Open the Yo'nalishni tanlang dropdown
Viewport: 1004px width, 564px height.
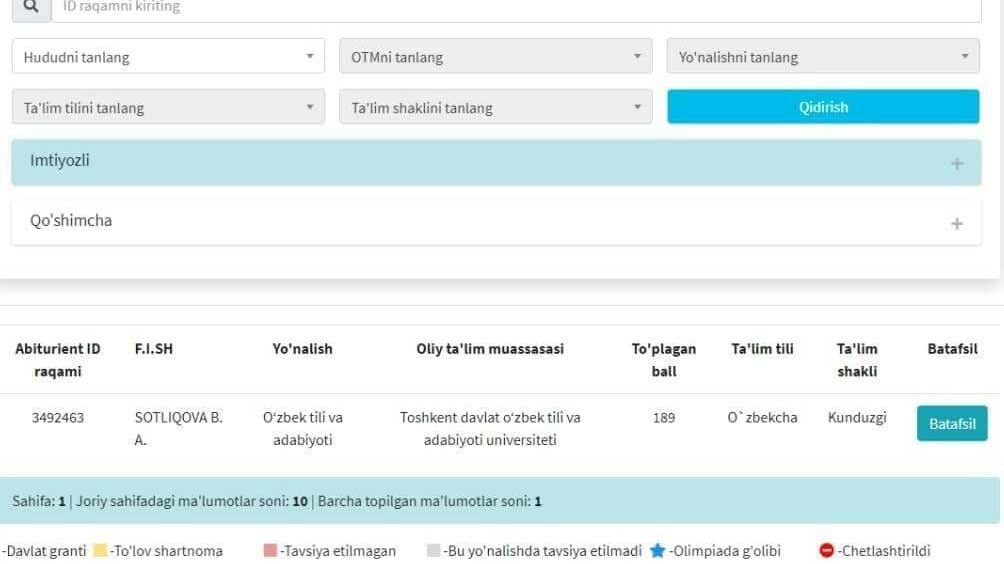point(823,57)
